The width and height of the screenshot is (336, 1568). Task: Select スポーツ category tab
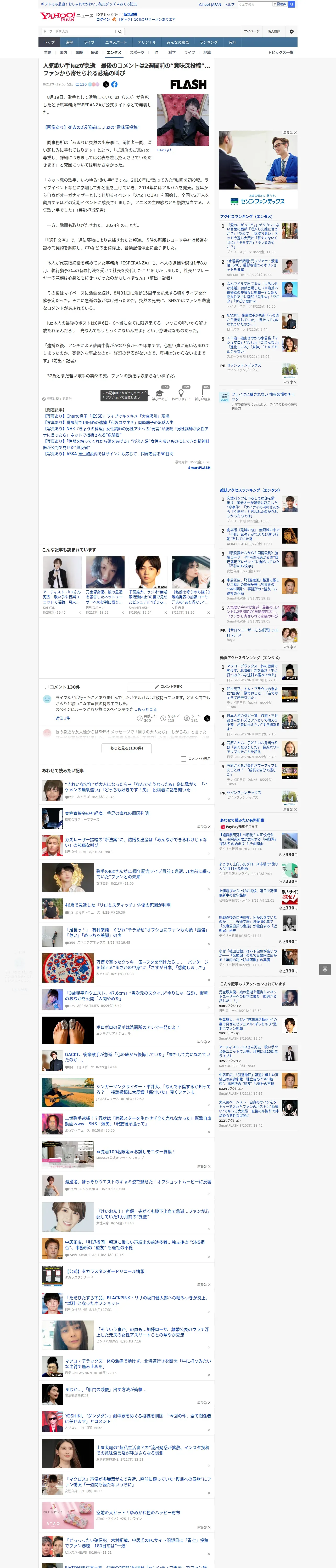coord(137,52)
